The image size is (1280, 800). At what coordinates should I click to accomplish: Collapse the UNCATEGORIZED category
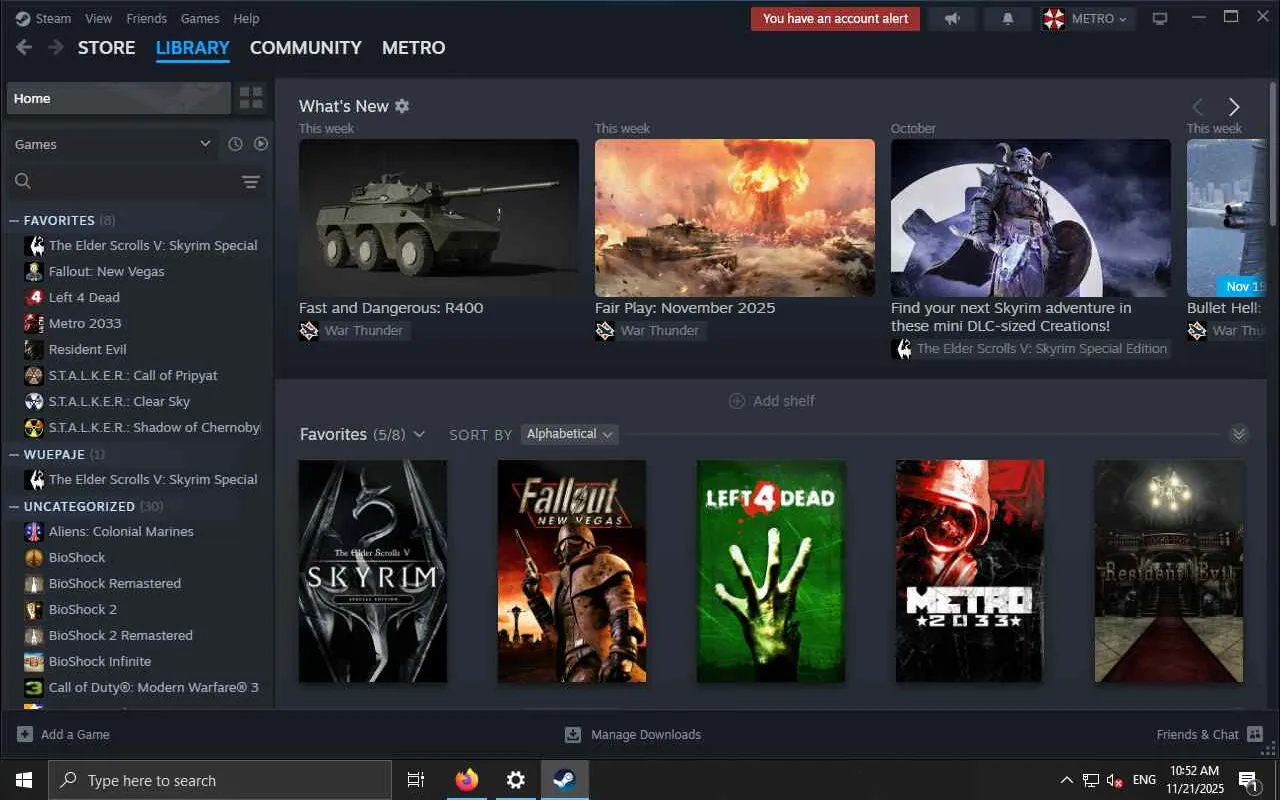(14, 506)
